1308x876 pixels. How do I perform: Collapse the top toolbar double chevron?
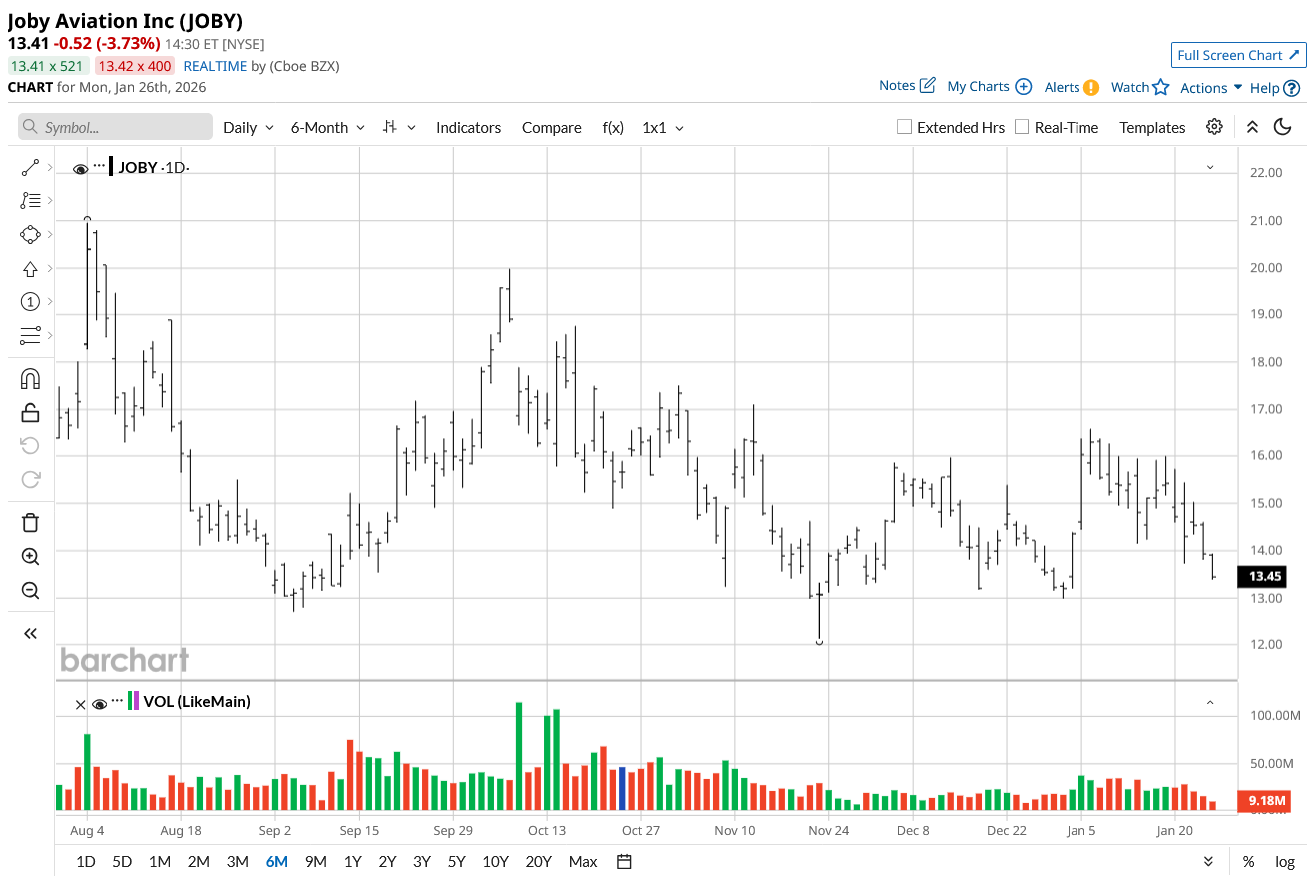(1252, 127)
